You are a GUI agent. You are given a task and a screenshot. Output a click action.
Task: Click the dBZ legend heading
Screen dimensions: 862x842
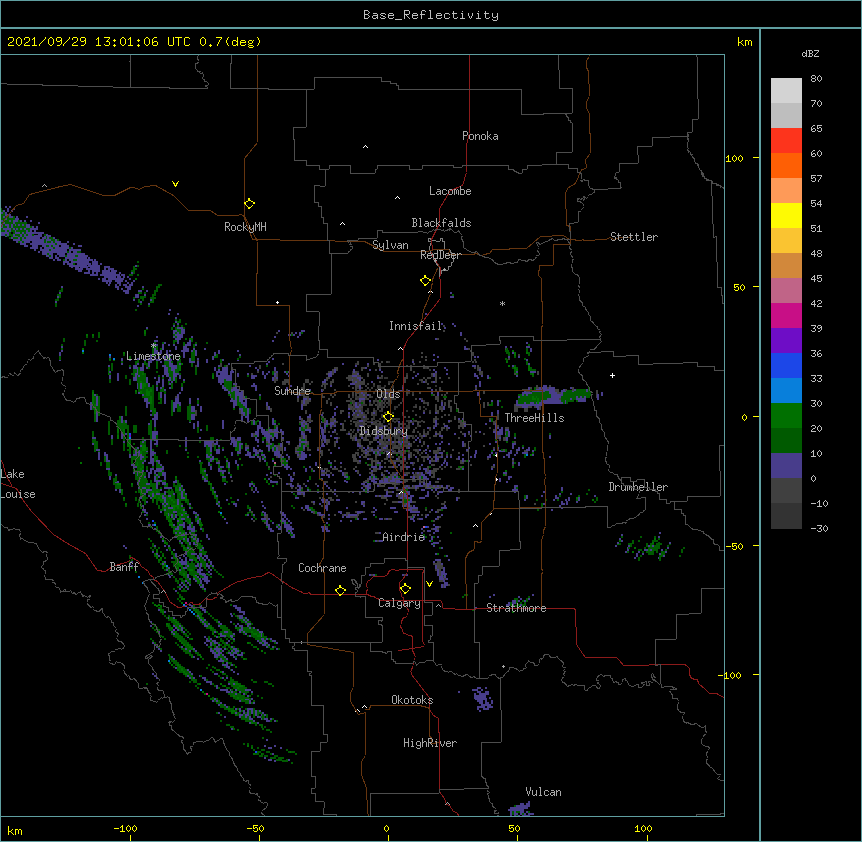click(x=810, y=53)
